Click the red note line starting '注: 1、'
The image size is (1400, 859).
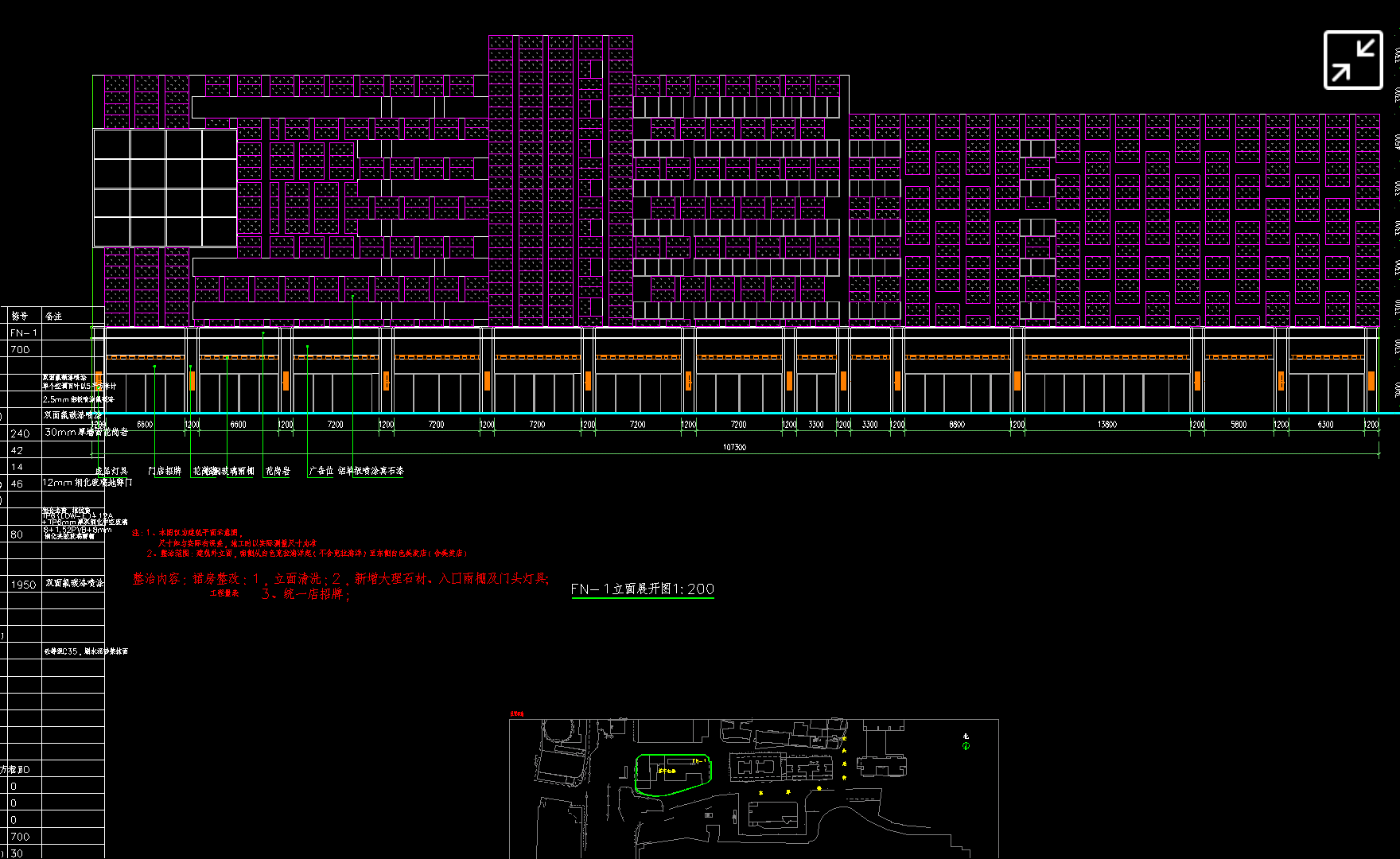[187, 533]
